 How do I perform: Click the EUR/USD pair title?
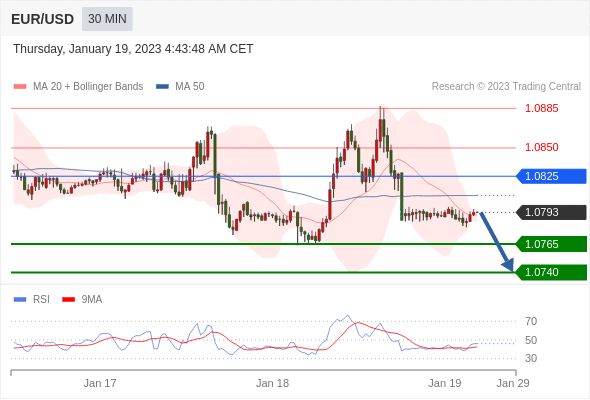click(43, 19)
